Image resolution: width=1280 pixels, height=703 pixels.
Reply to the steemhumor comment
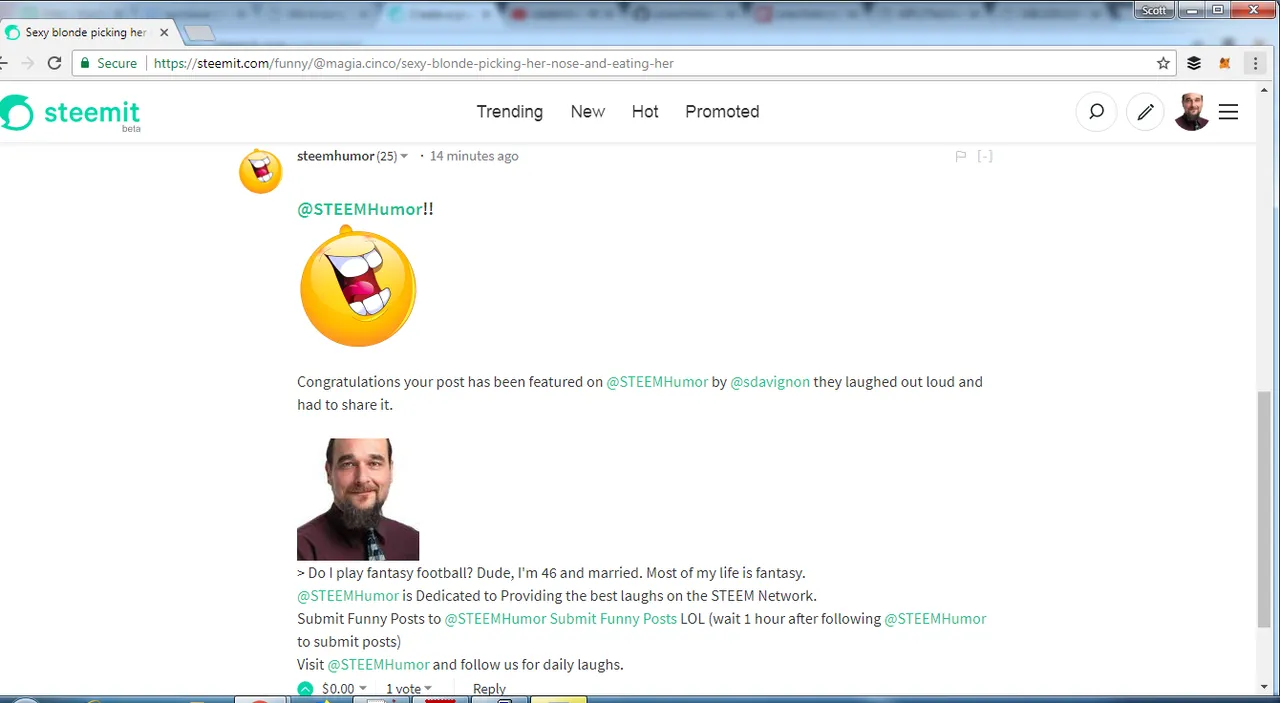(489, 689)
